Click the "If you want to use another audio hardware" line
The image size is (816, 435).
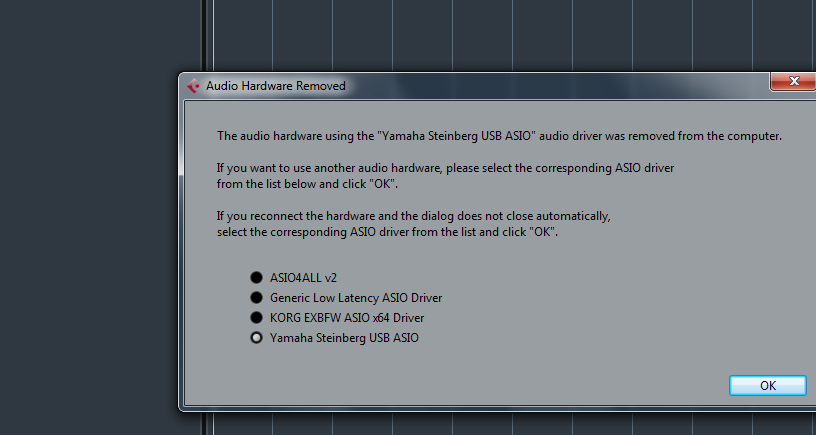pos(445,168)
